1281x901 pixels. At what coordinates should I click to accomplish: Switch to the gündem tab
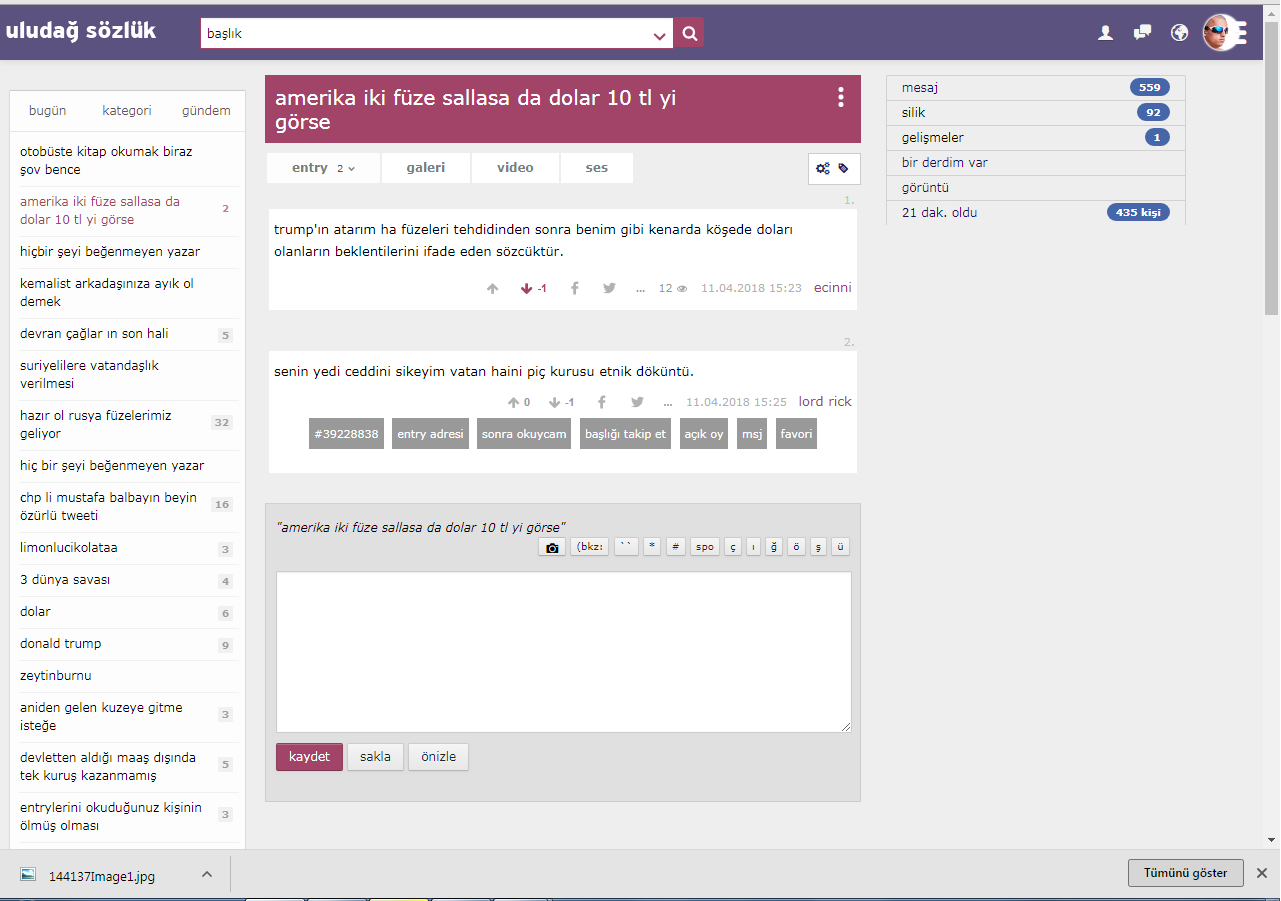click(206, 111)
